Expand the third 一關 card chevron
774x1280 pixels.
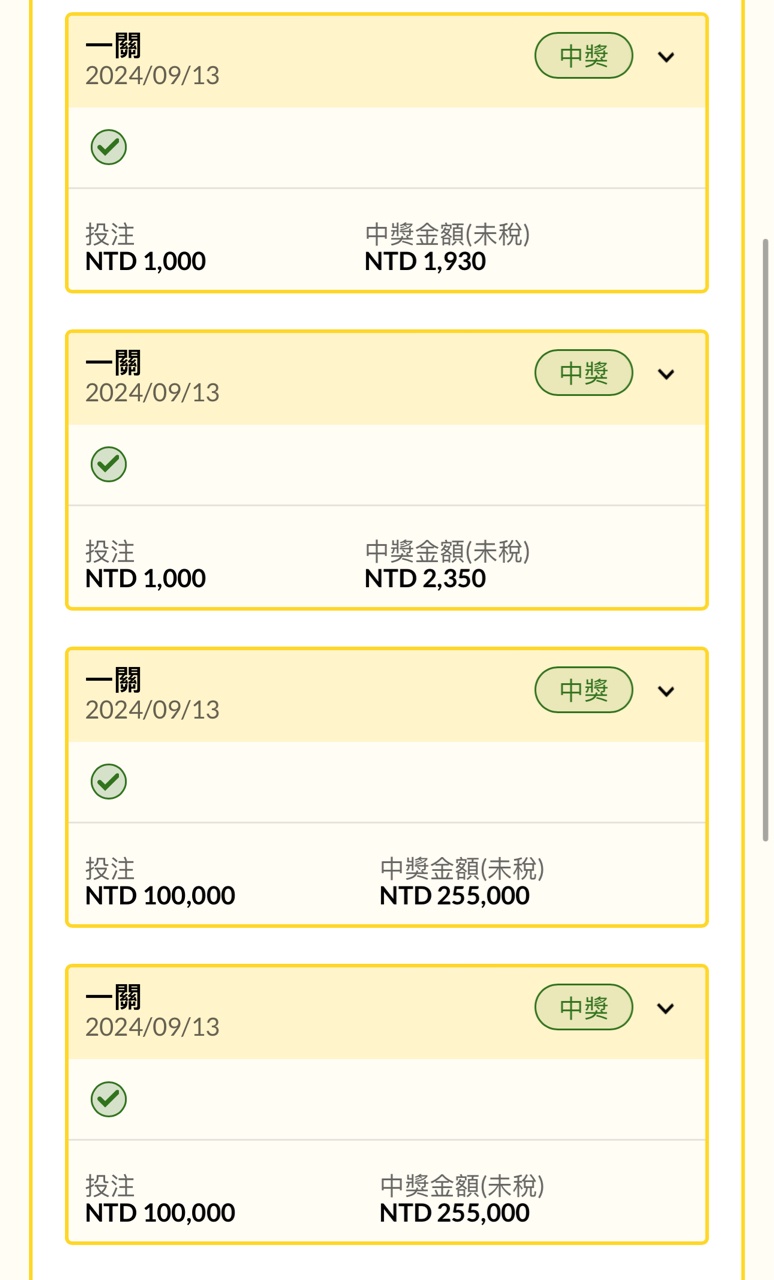pyautogui.click(x=666, y=691)
